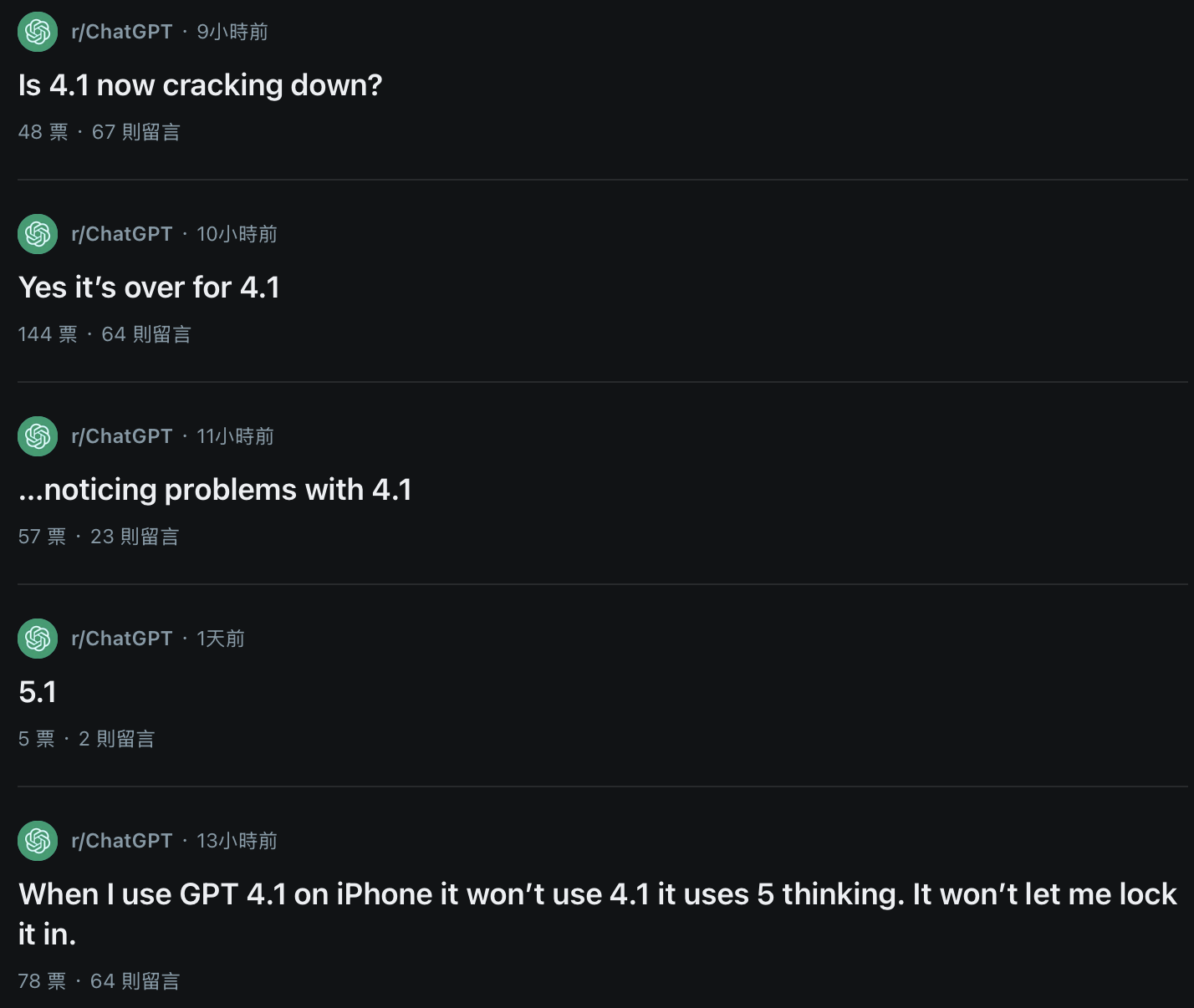Click "2 則留言" on the 5.1 post
This screenshot has width=1194, height=1008.
[116, 739]
